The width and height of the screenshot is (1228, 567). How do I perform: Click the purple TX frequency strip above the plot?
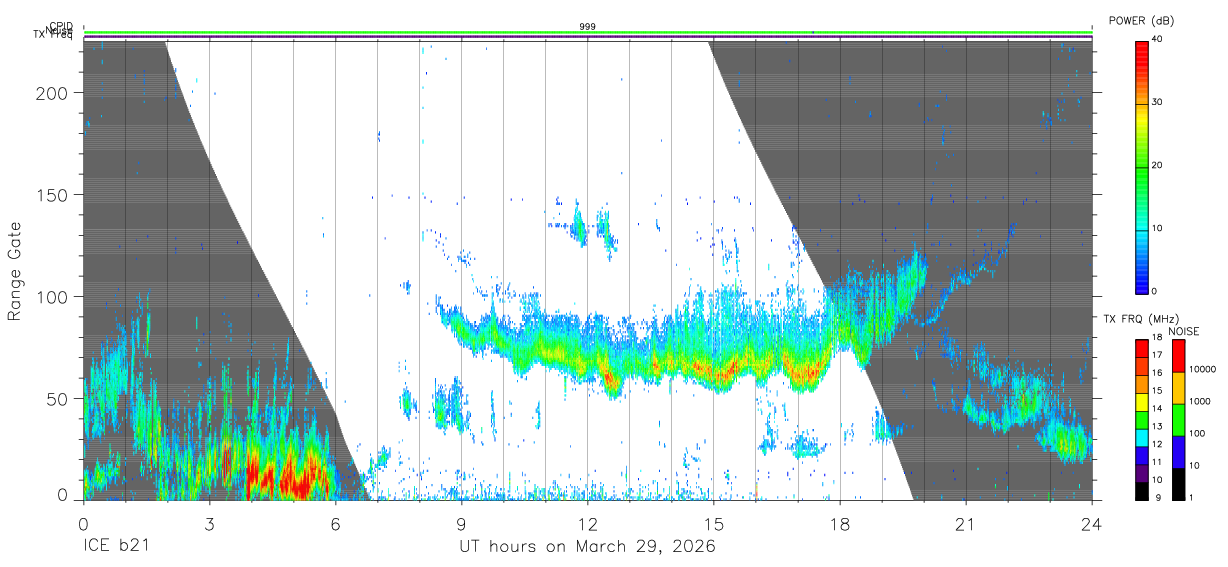coord(588,37)
